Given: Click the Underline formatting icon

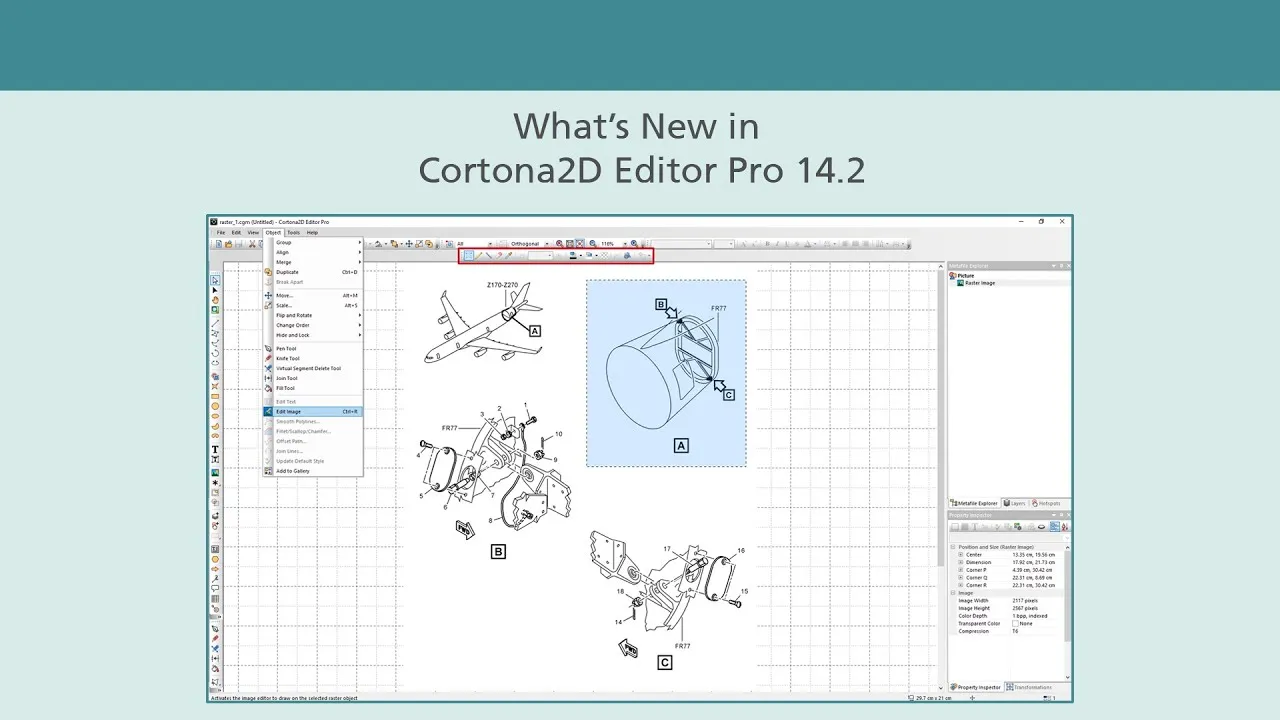Looking at the screenshot, I should point(786,244).
